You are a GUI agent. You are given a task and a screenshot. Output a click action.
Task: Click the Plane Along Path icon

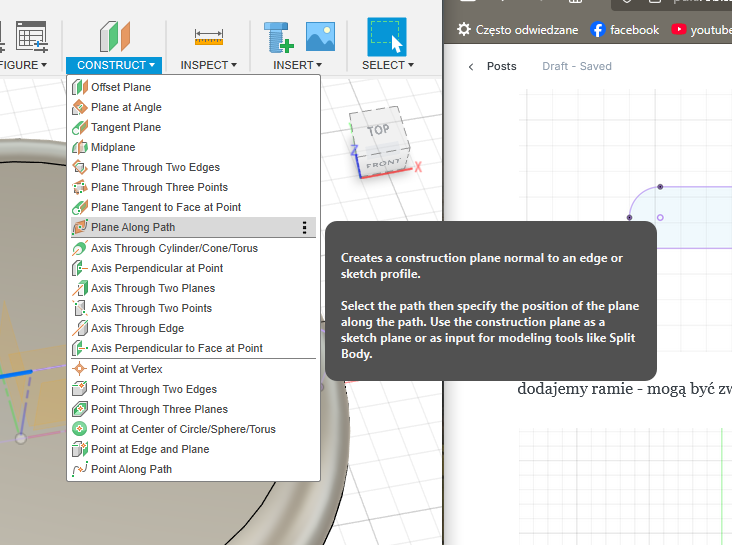[80, 227]
